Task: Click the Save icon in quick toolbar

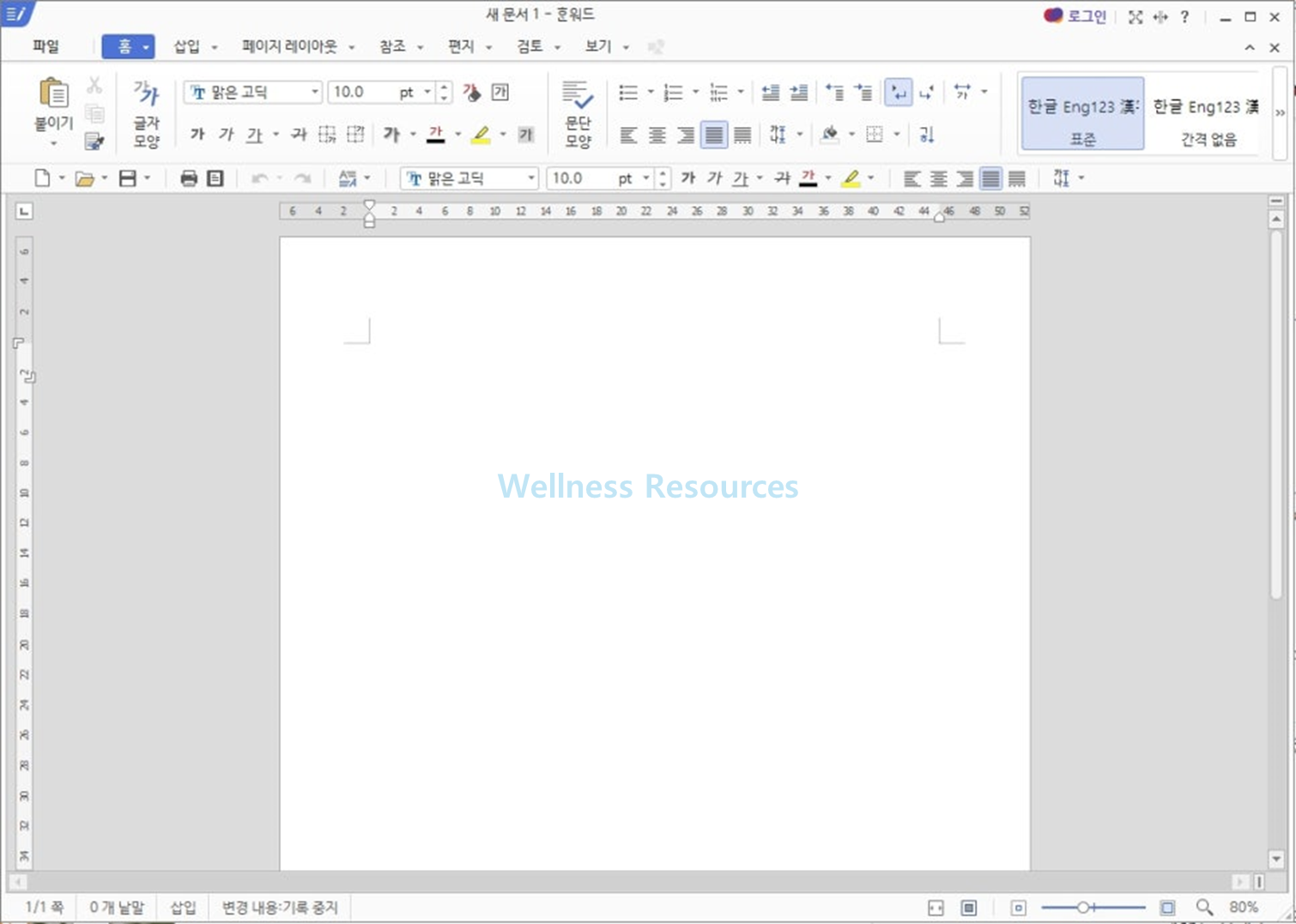Action: pyautogui.click(x=128, y=178)
